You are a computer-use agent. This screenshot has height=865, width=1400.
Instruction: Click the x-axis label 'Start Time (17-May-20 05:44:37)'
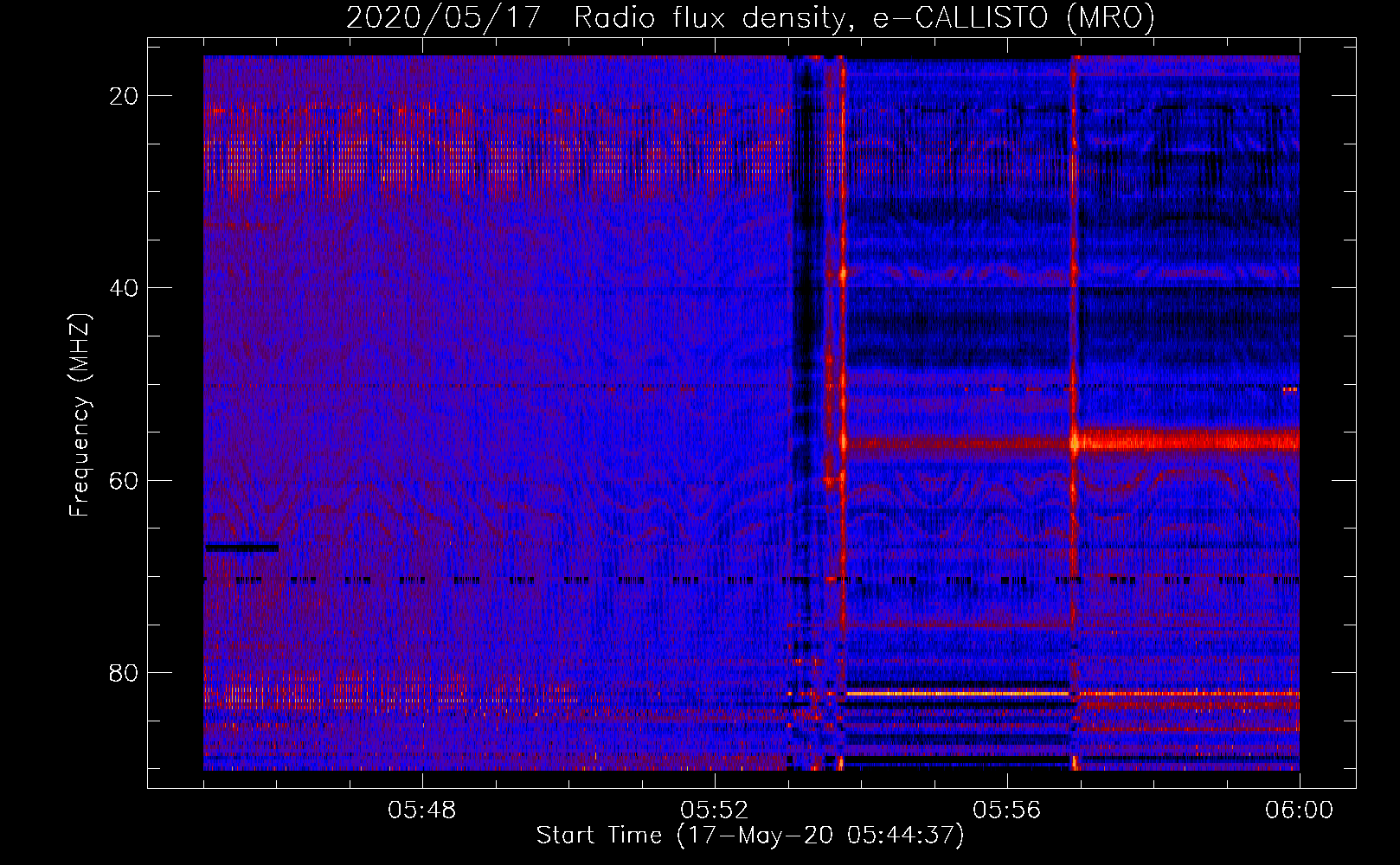pos(750,836)
